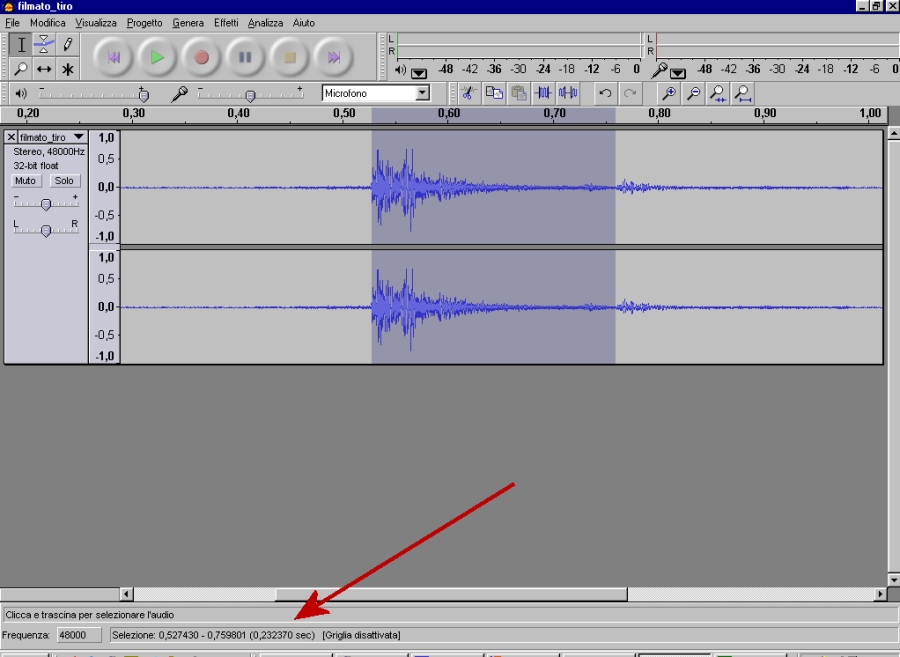Image resolution: width=900 pixels, height=657 pixels.
Task: Open the Genera menu
Action: tap(188, 23)
